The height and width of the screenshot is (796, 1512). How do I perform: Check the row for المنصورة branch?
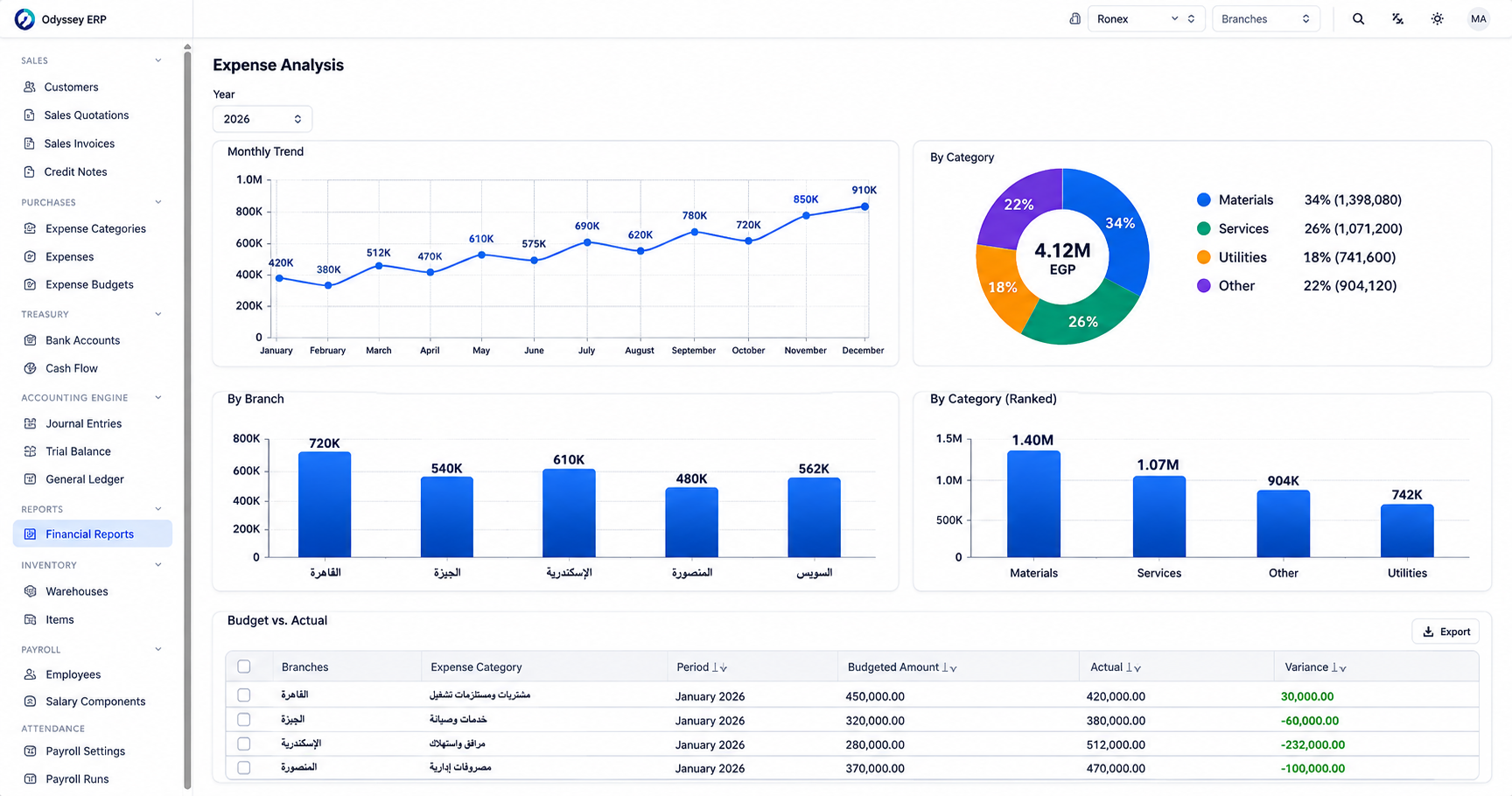[x=244, y=768]
